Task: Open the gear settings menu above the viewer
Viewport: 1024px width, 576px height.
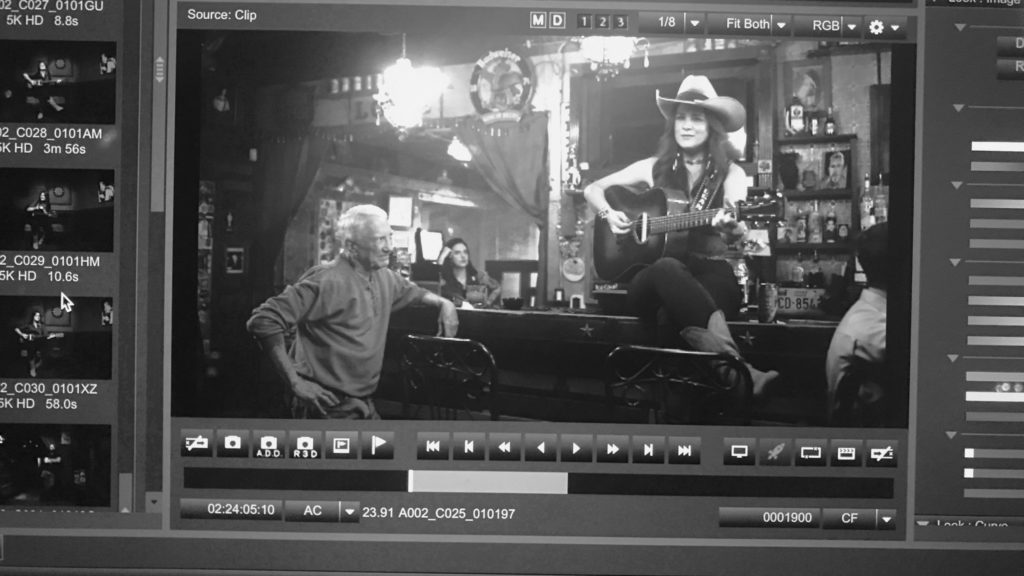Action: [876, 27]
